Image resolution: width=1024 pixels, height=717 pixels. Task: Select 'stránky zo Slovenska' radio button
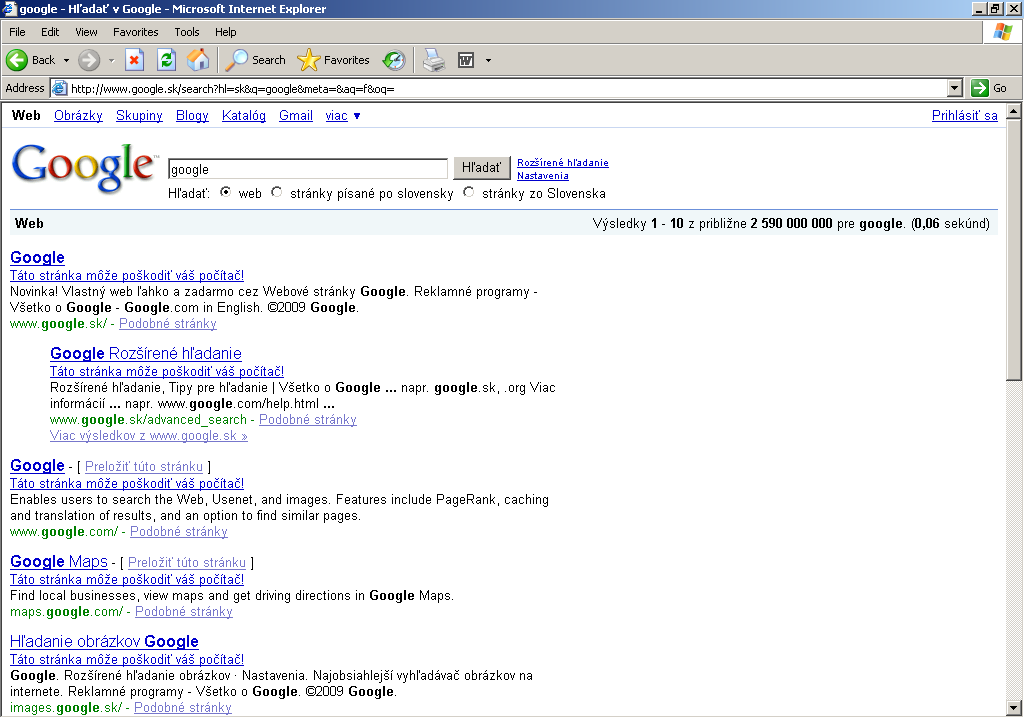pos(469,193)
